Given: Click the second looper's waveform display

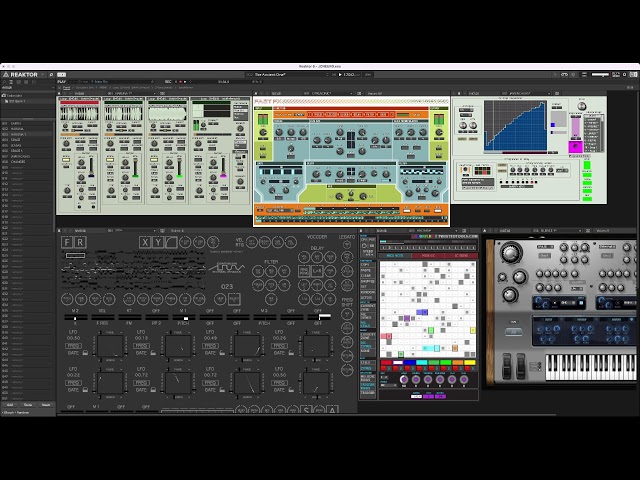Looking at the screenshot, I should click(123, 113).
